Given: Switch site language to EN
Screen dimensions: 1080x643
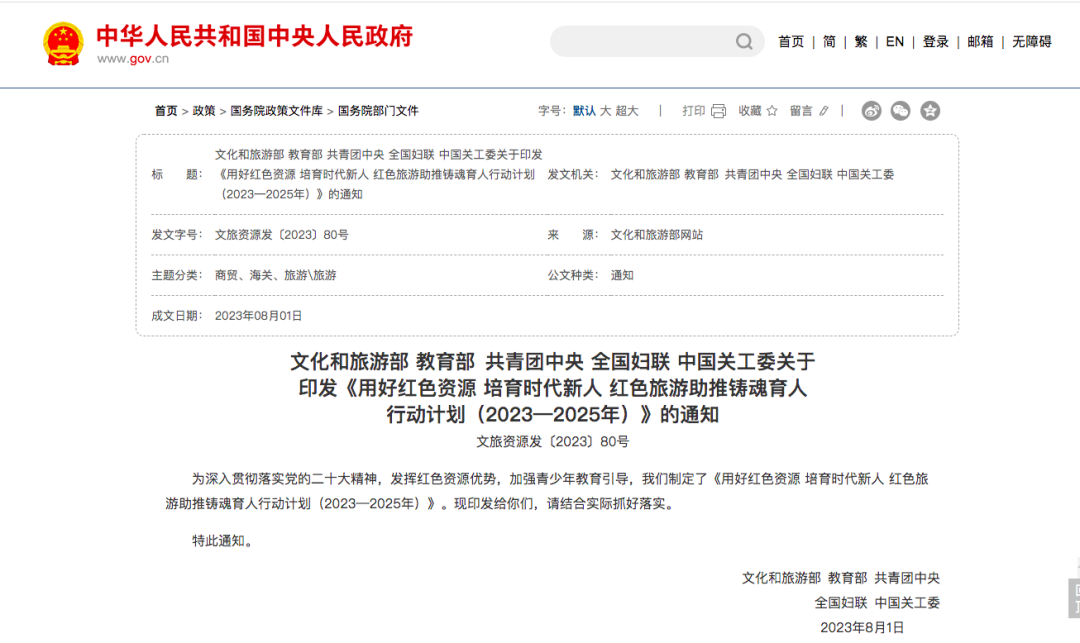Looking at the screenshot, I should pyautogui.click(x=895, y=42).
